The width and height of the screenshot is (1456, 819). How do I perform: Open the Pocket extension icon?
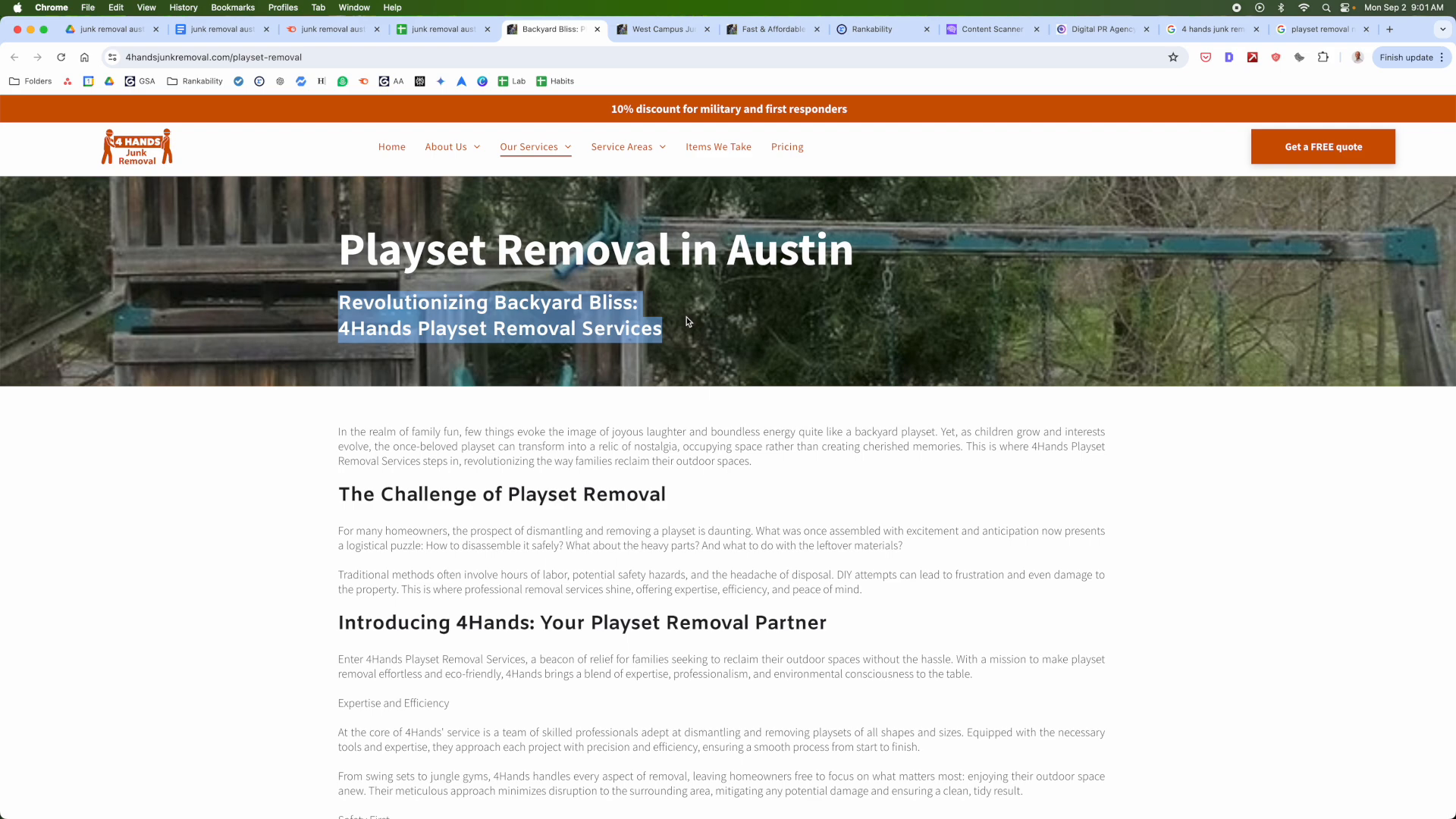pyautogui.click(x=1206, y=57)
